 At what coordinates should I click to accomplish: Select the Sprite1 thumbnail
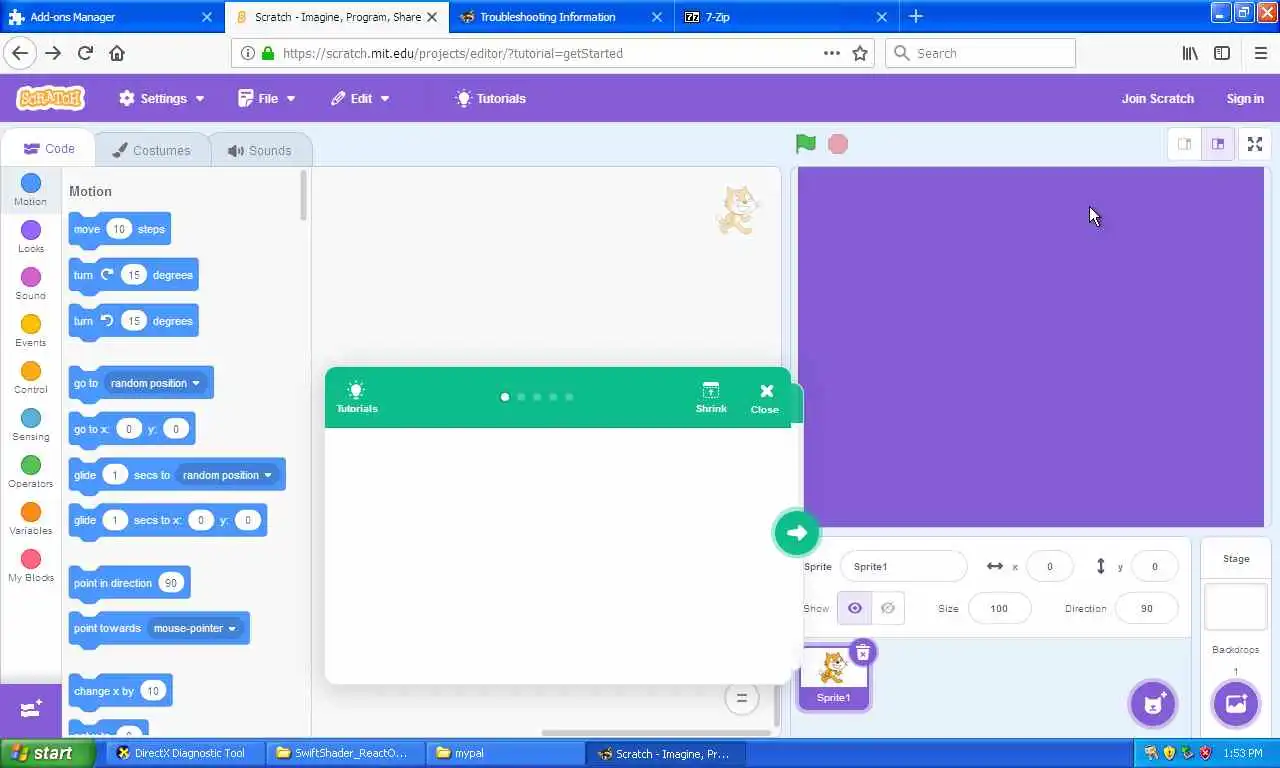pos(833,677)
